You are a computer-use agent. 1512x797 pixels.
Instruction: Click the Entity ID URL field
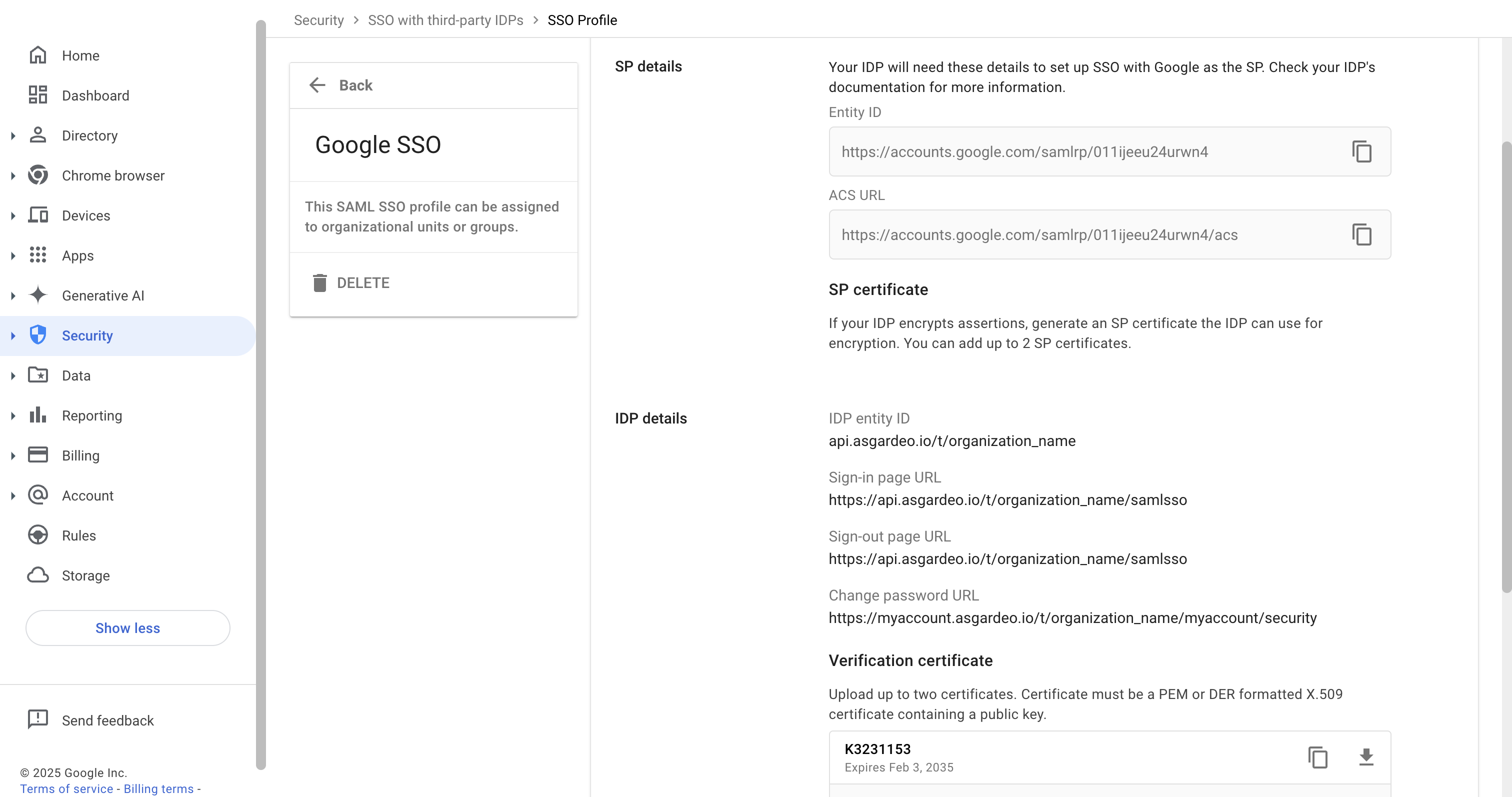(x=1109, y=151)
